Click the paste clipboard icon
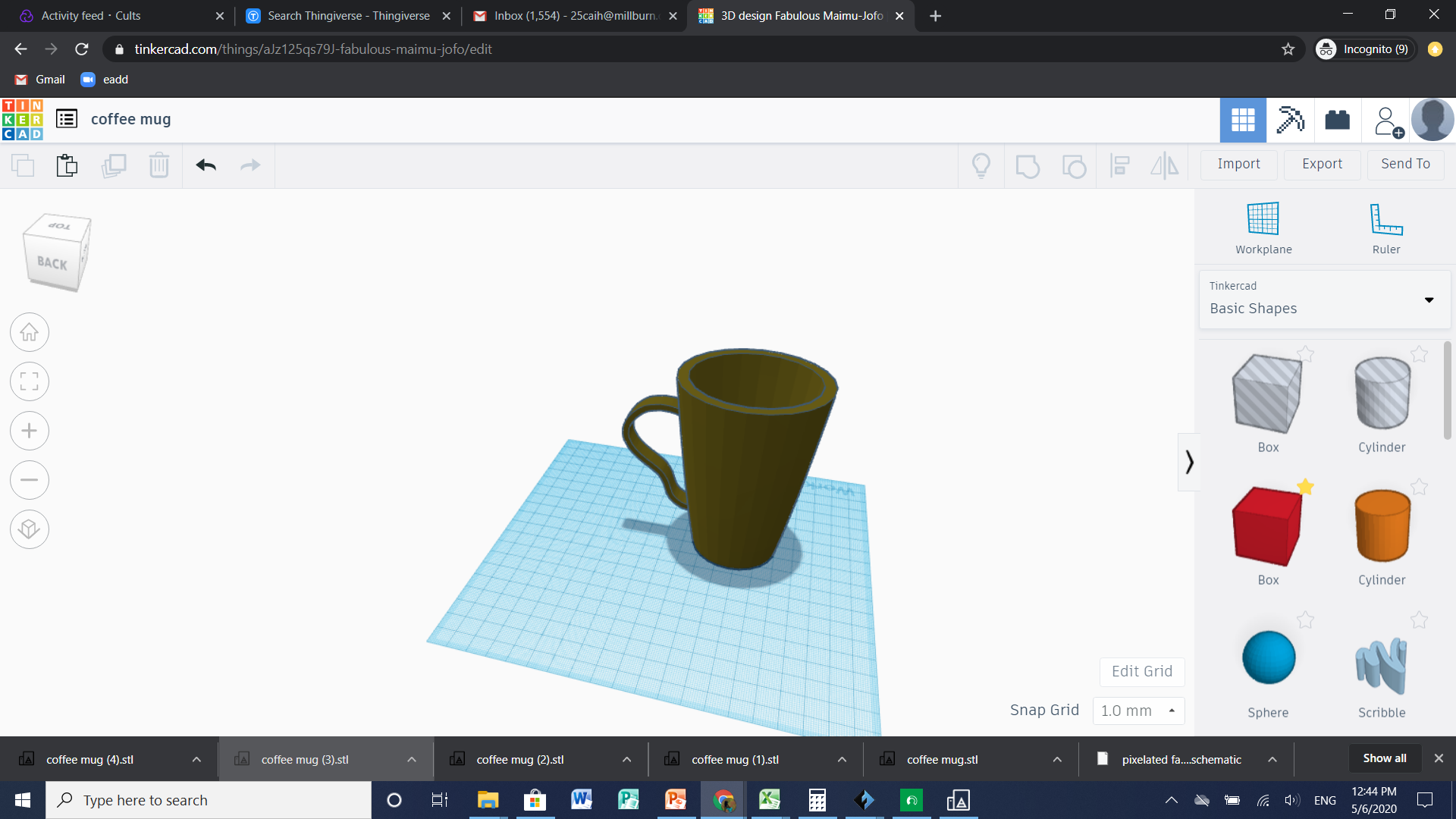 pyautogui.click(x=67, y=165)
